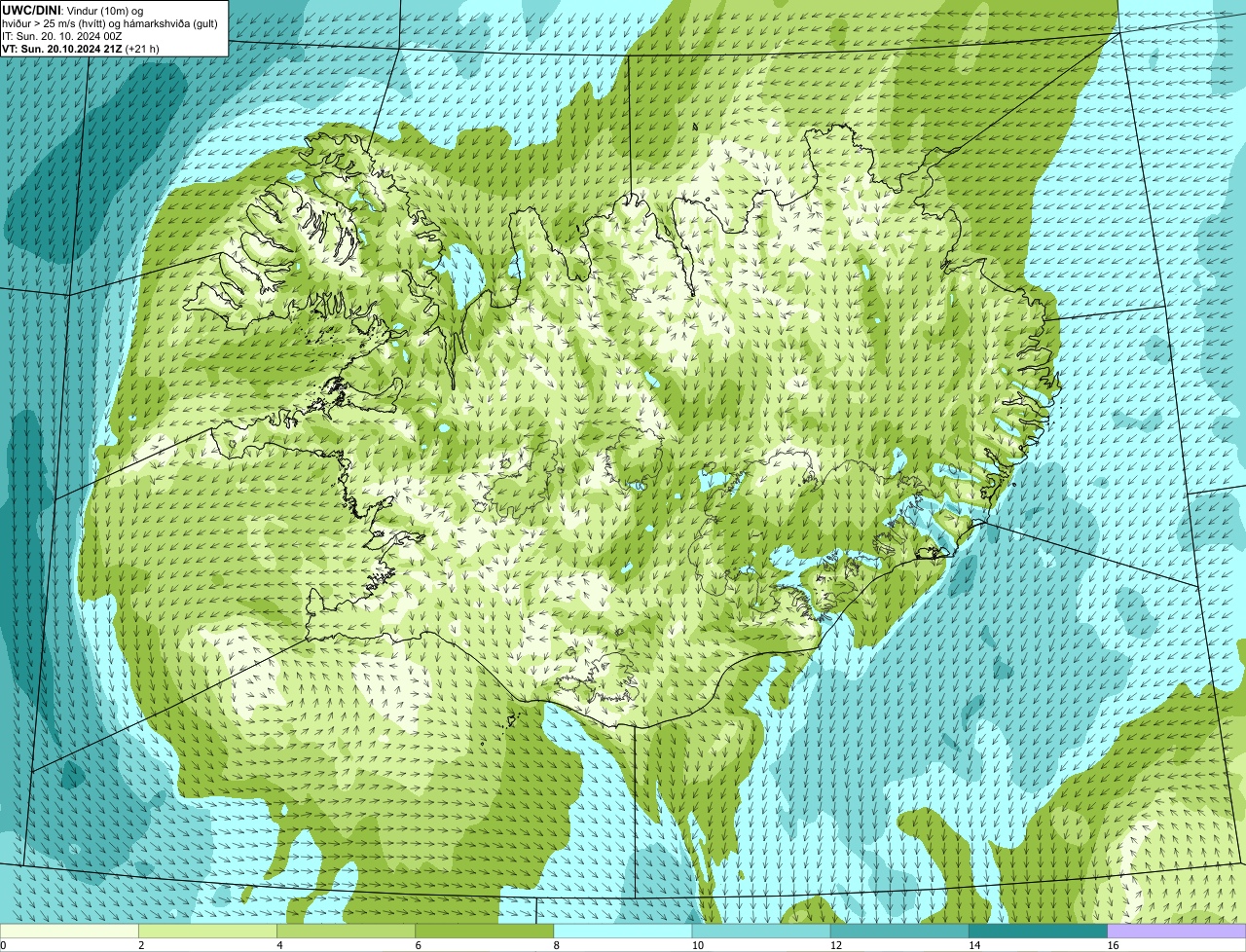Click the purple legend segment above 16 m/s
Image resolution: width=1246 pixels, height=952 pixels.
[1177, 931]
